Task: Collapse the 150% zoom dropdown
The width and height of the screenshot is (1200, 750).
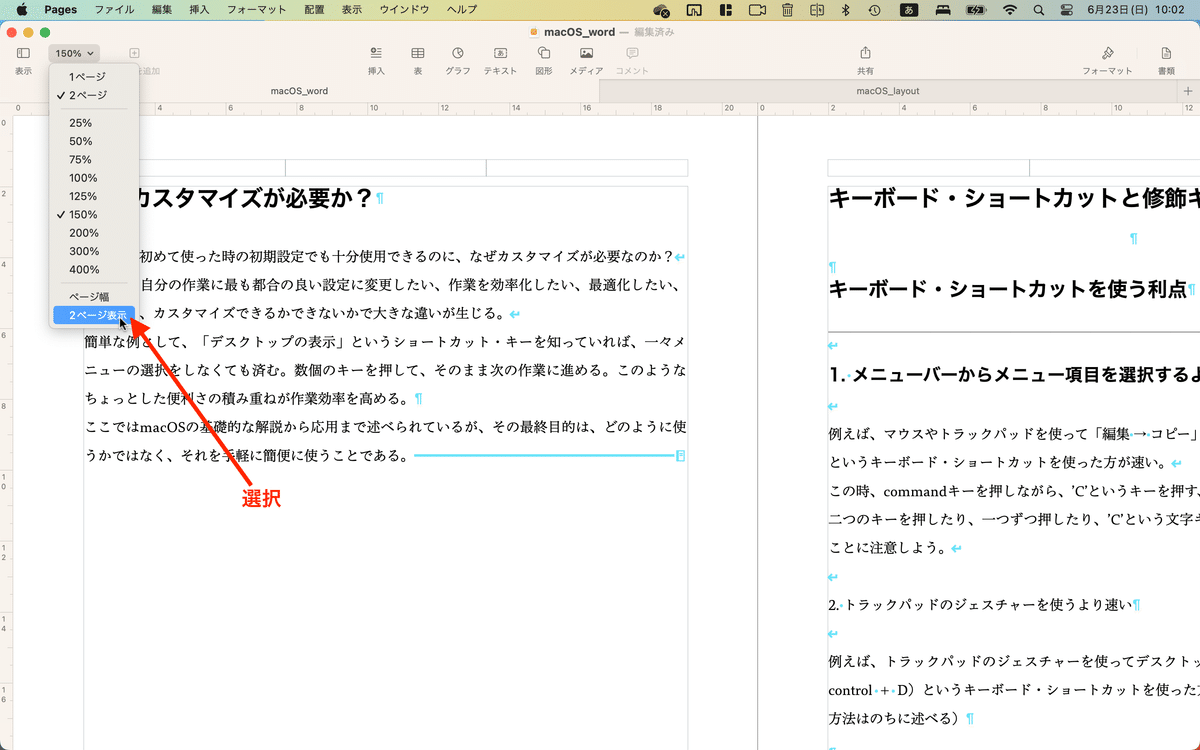Action: pos(75,53)
